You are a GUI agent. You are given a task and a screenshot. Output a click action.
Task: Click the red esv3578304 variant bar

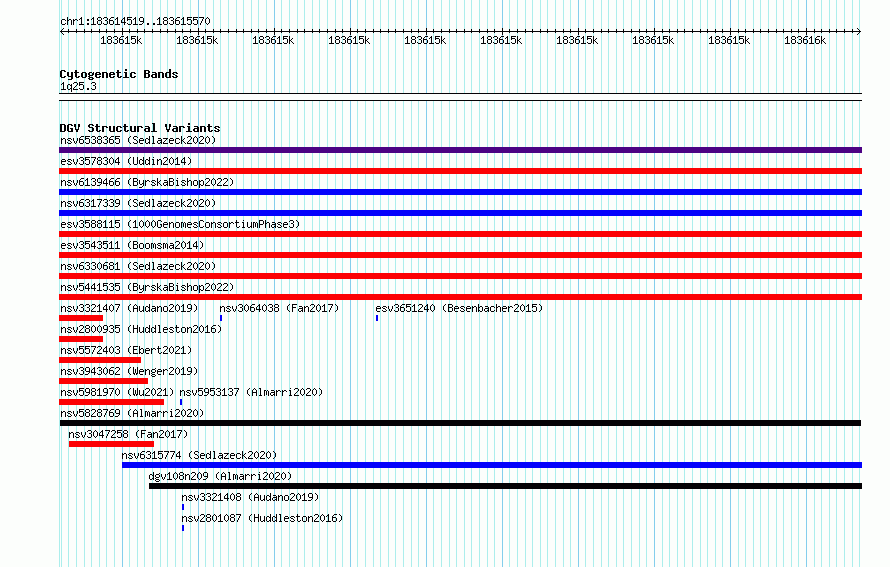click(460, 171)
